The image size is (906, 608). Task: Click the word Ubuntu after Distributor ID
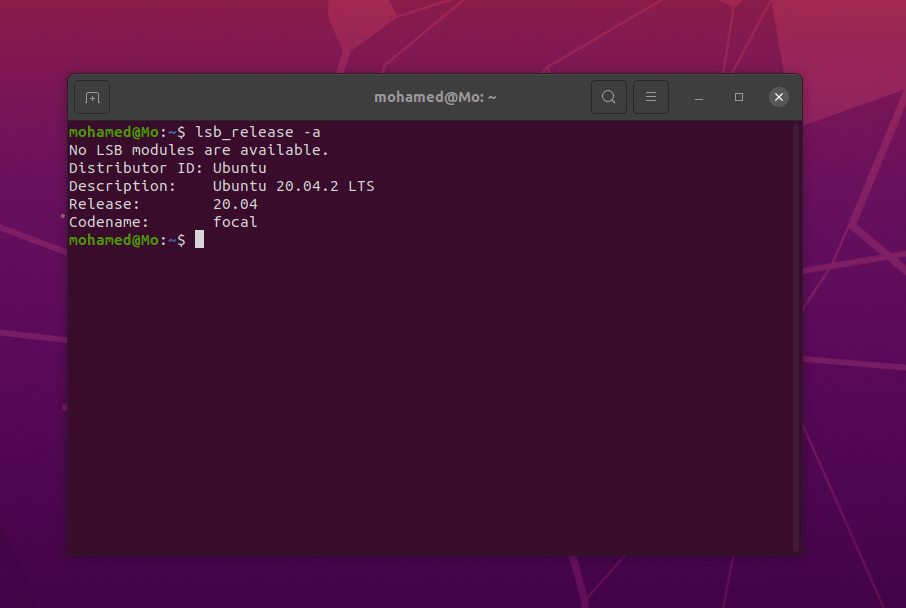[239, 167]
